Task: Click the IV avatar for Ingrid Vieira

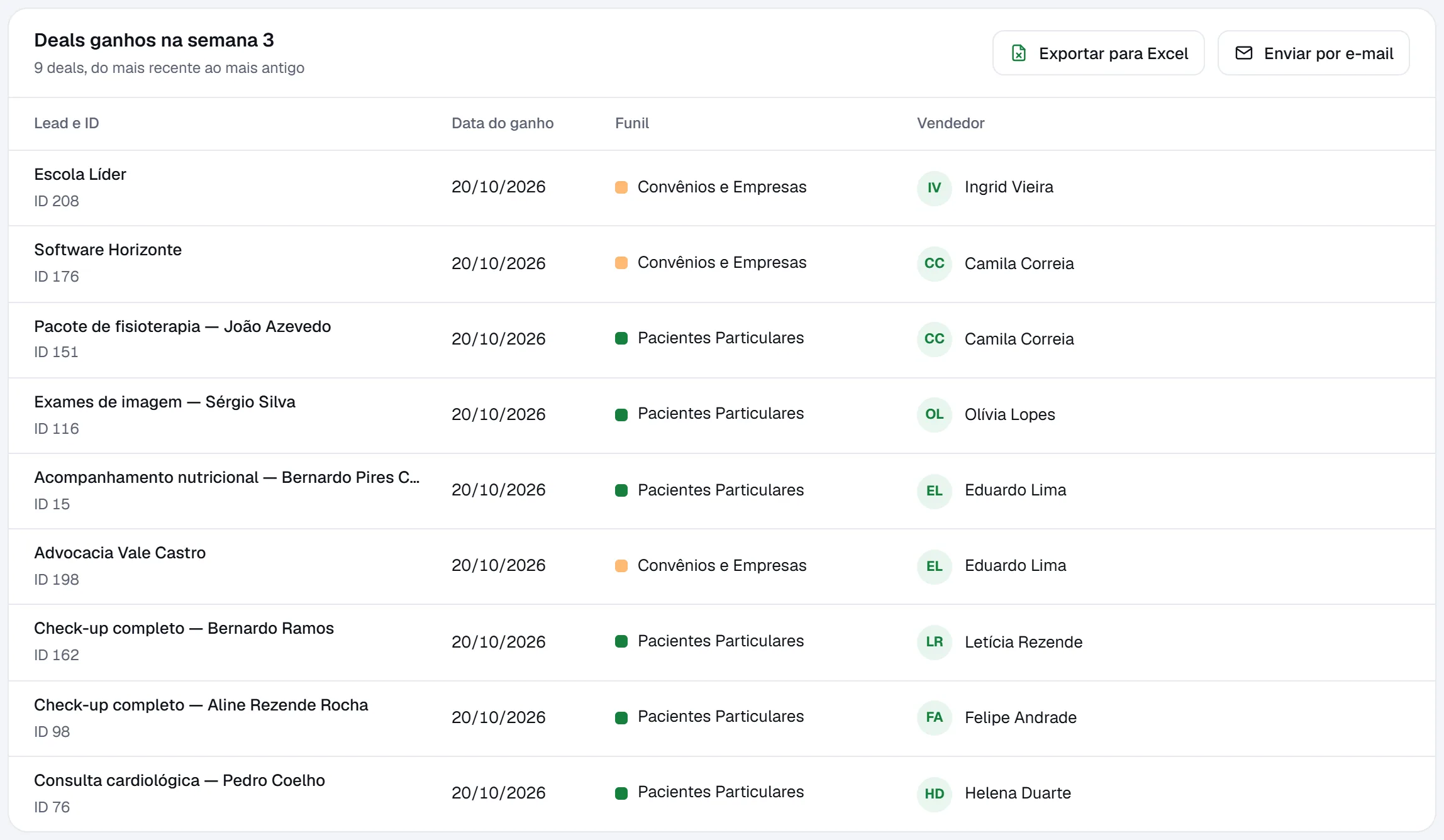Action: tap(935, 188)
